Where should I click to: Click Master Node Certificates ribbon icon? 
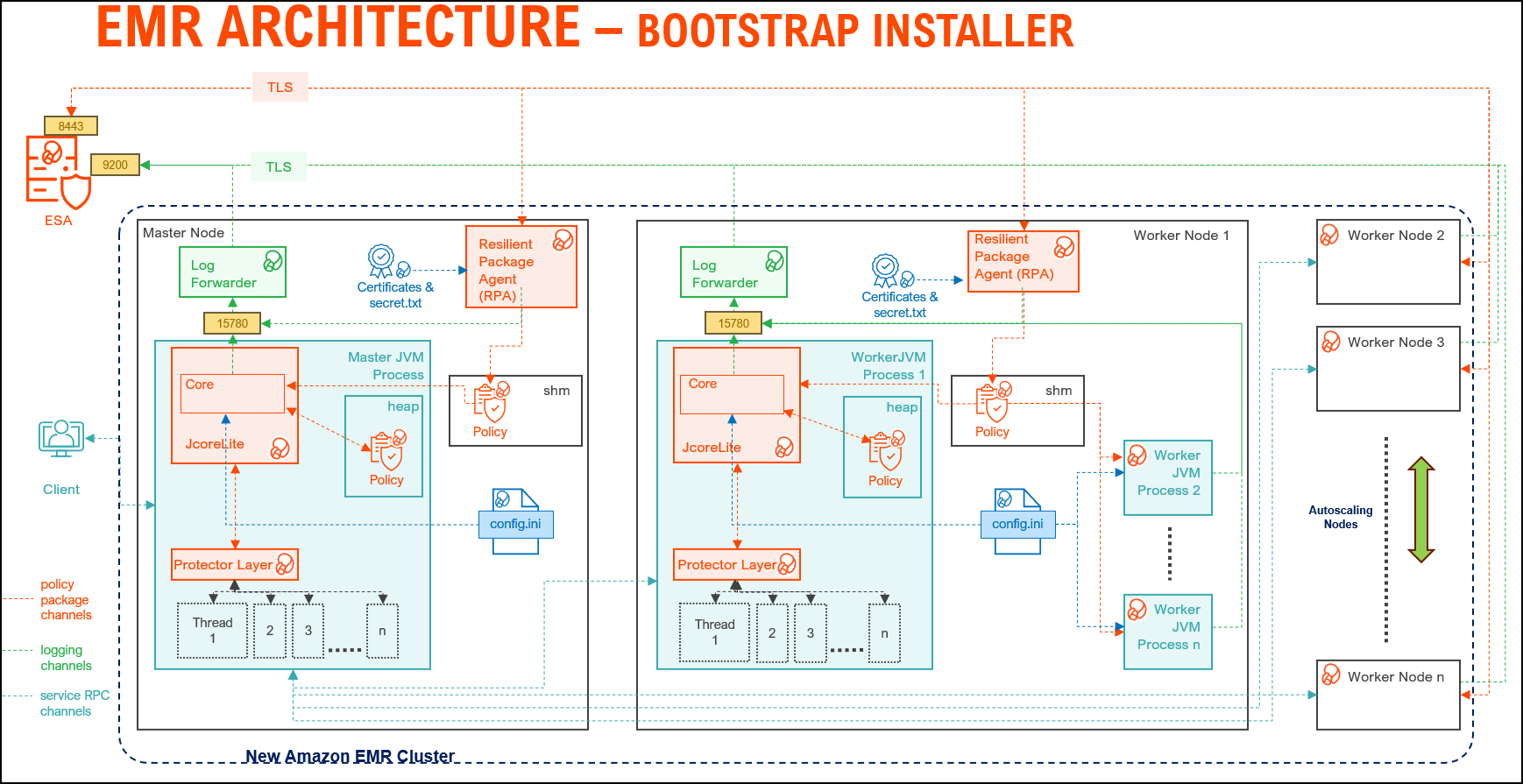381,259
